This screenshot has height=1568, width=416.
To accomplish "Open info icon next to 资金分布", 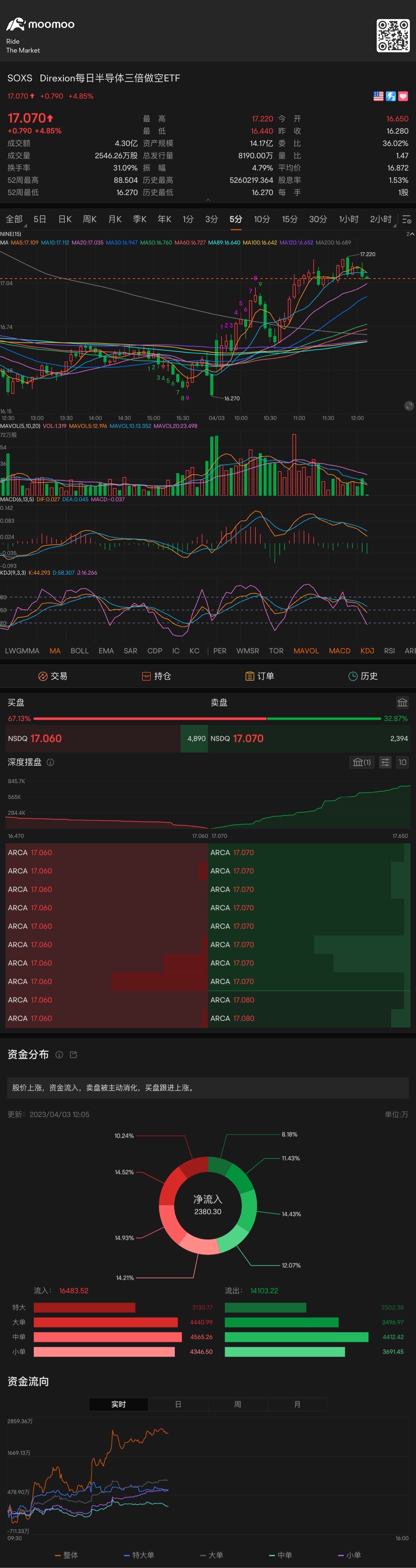I will click(x=59, y=1055).
